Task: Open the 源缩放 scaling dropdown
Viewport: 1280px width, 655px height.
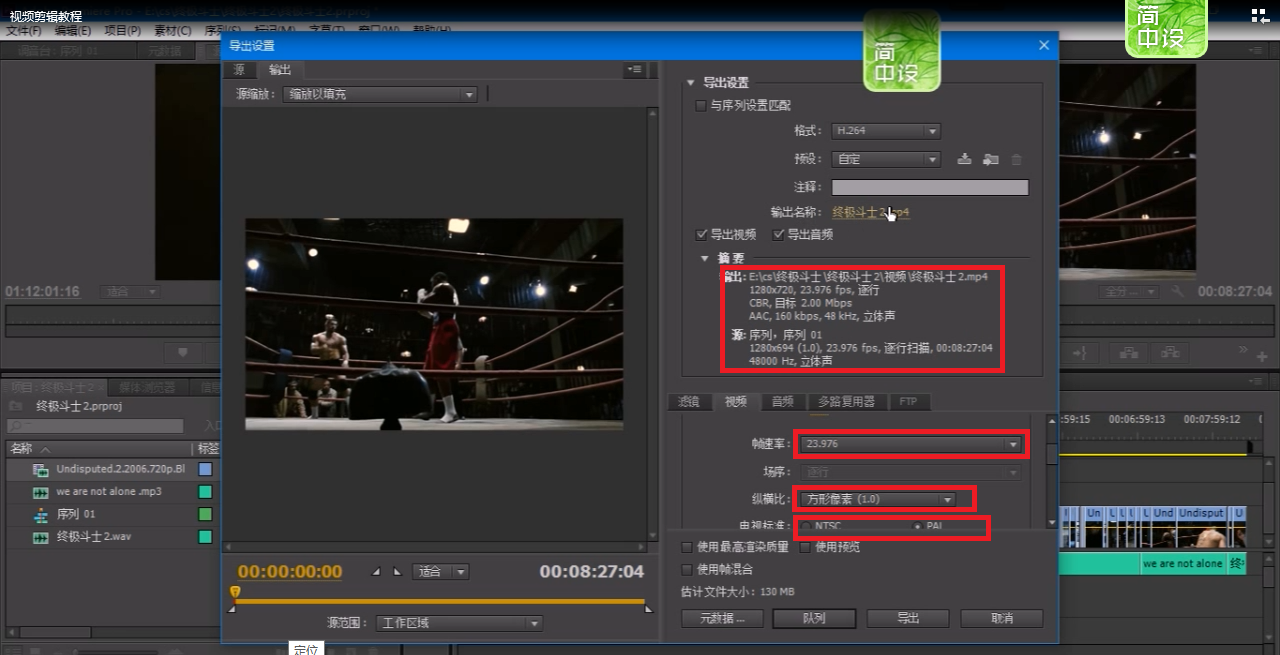Action: 380,94
